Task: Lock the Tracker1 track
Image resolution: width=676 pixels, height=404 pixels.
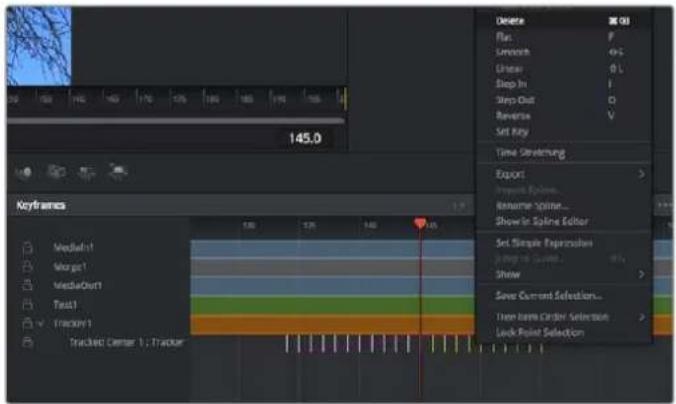Action: (28, 323)
